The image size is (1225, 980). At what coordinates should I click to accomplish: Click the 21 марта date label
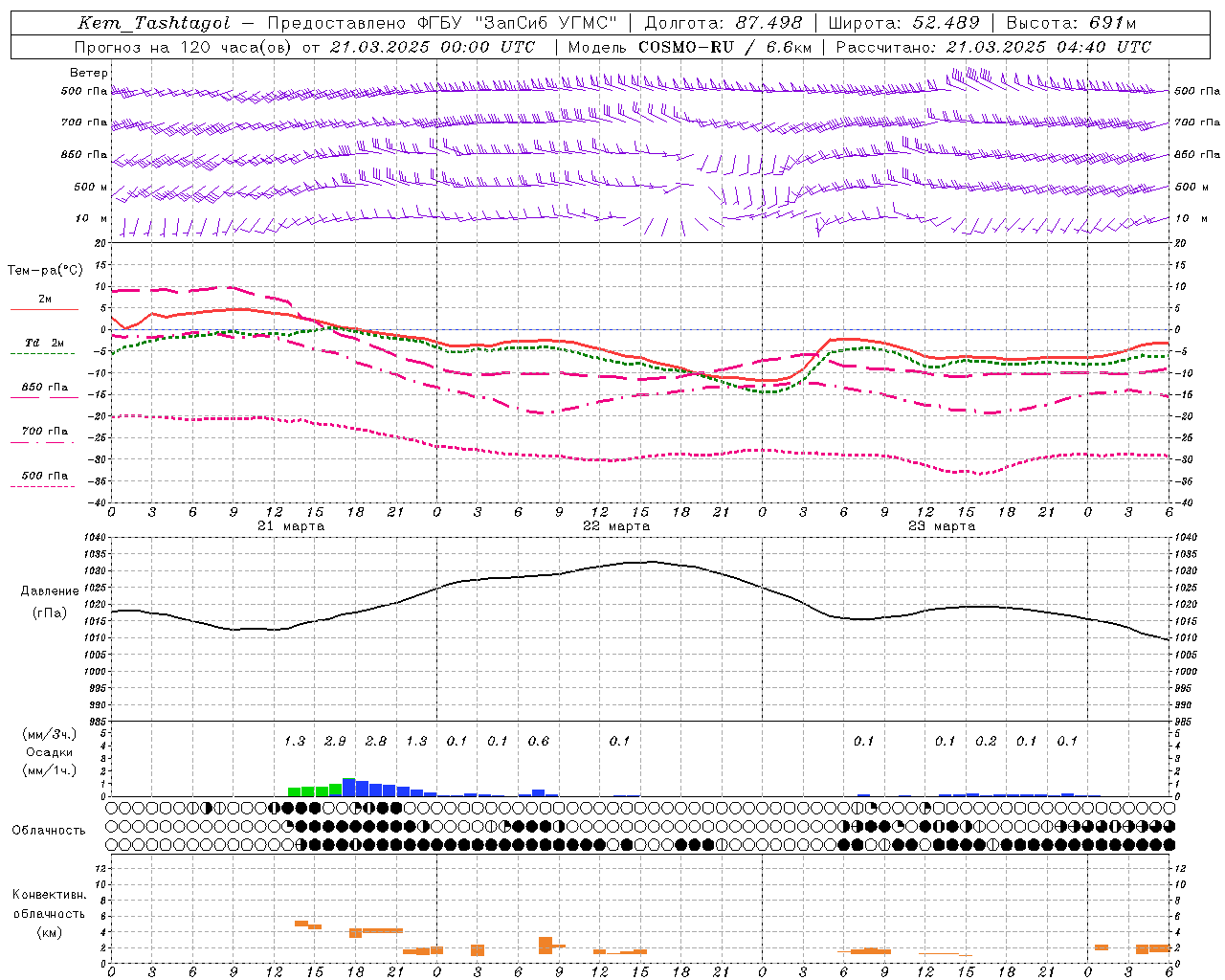click(291, 526)
